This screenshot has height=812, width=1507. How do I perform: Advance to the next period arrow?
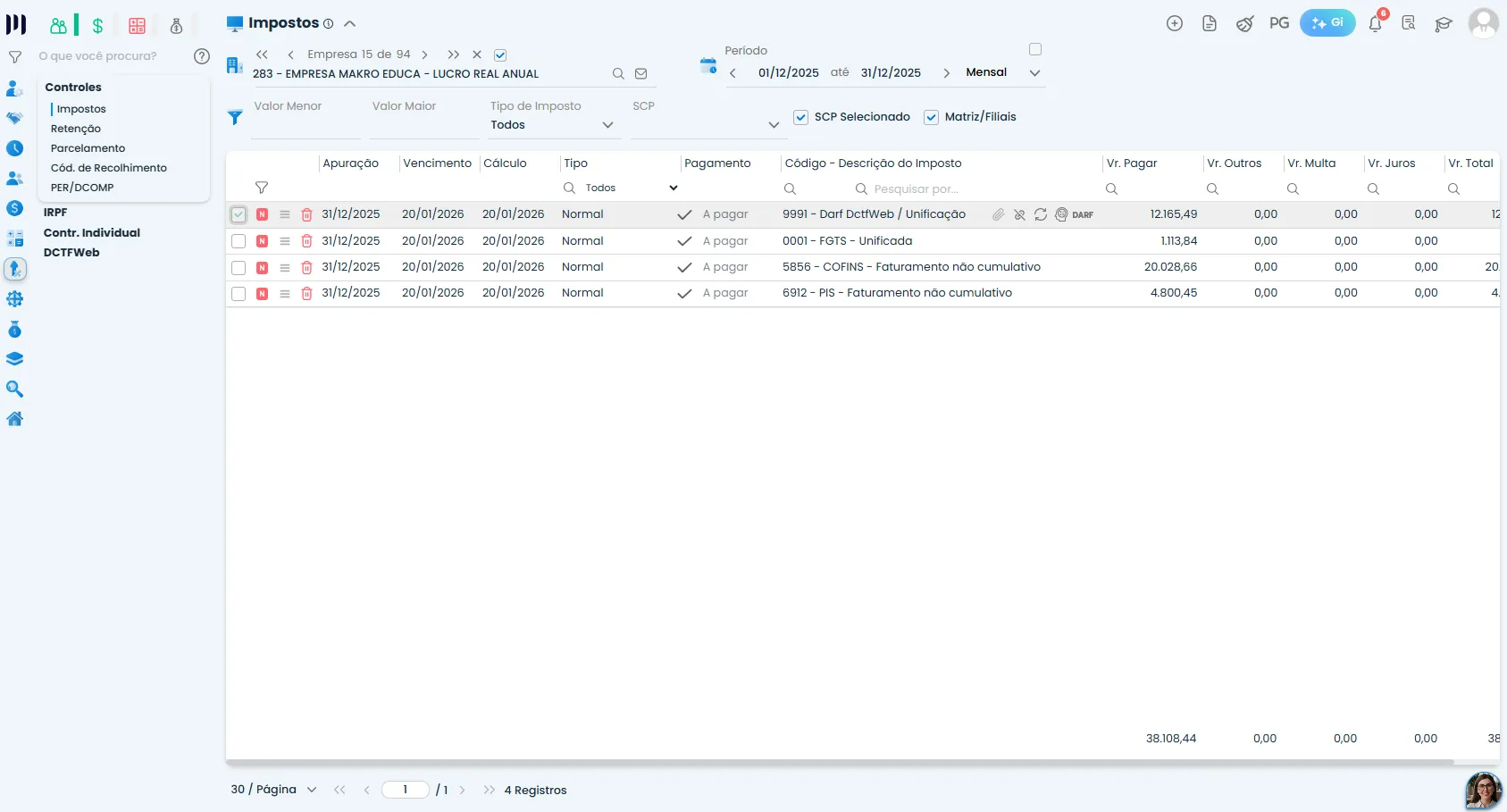(x=947, y=73)
